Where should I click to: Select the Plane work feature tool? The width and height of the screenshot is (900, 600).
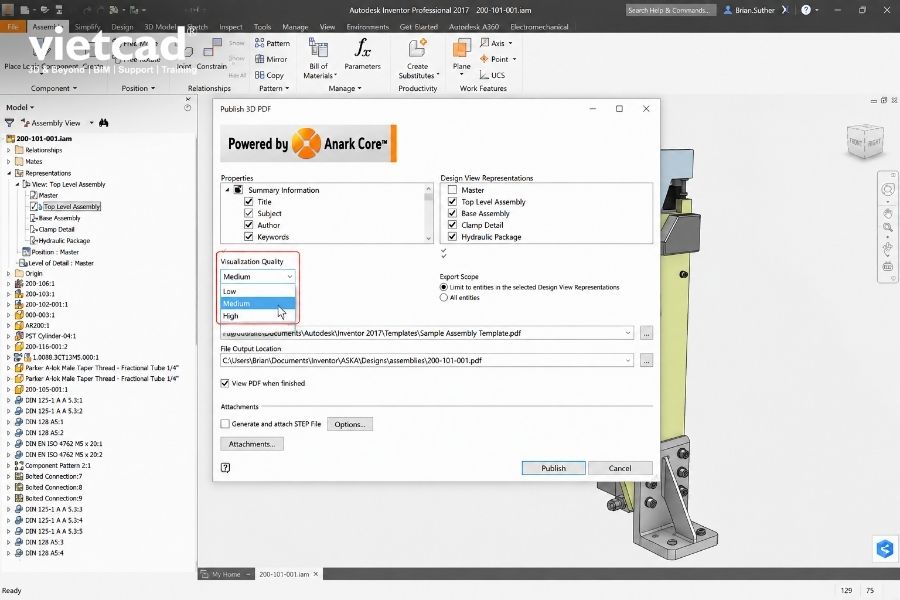(x=461, y=56)
